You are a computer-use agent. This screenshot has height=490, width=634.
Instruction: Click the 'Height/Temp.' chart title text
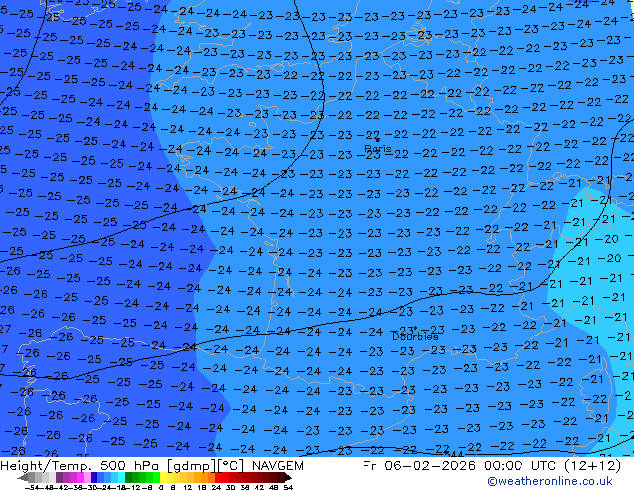[48, 466]
